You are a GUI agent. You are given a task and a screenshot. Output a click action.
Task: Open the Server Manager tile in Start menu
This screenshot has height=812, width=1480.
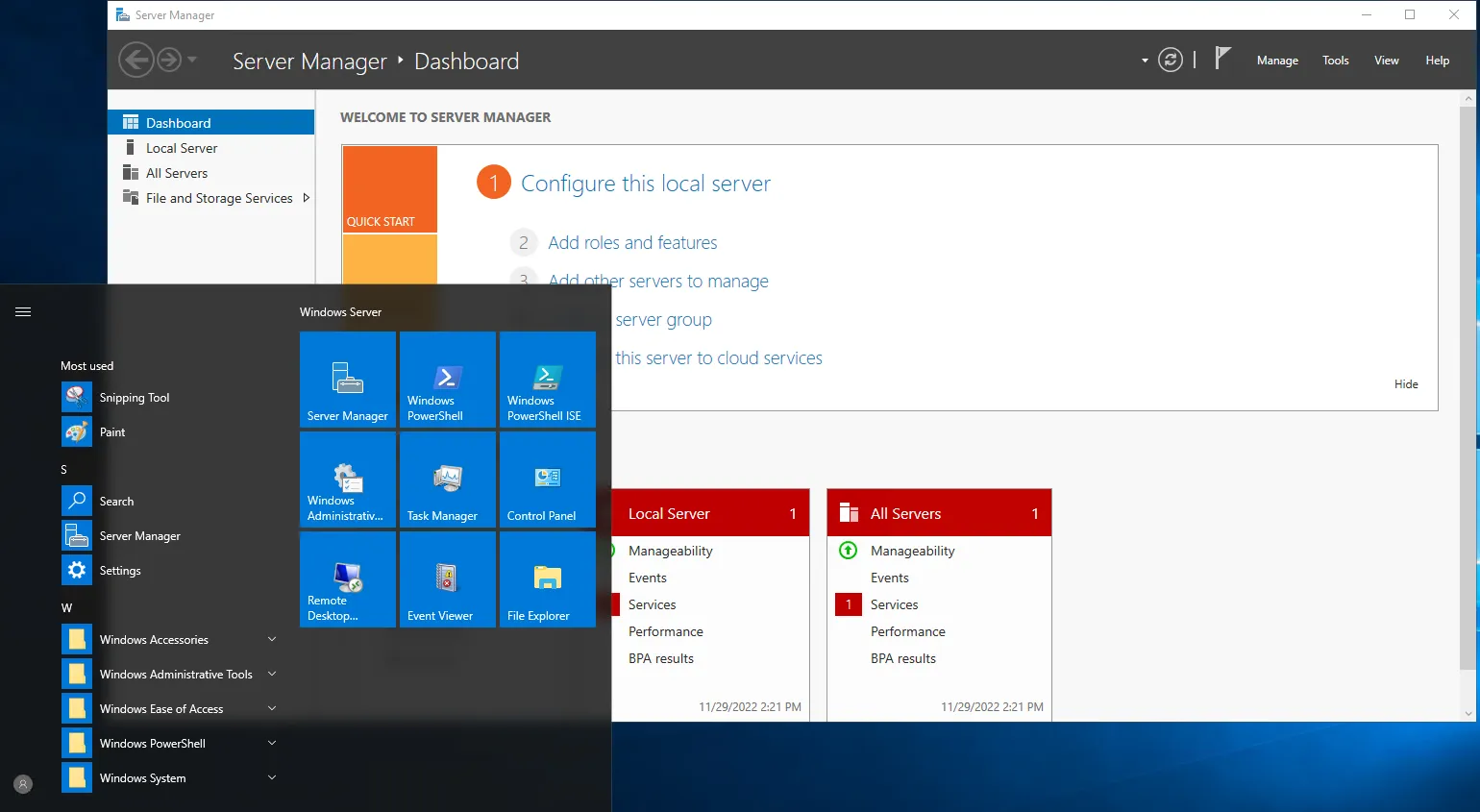click(x=348, y=380)
